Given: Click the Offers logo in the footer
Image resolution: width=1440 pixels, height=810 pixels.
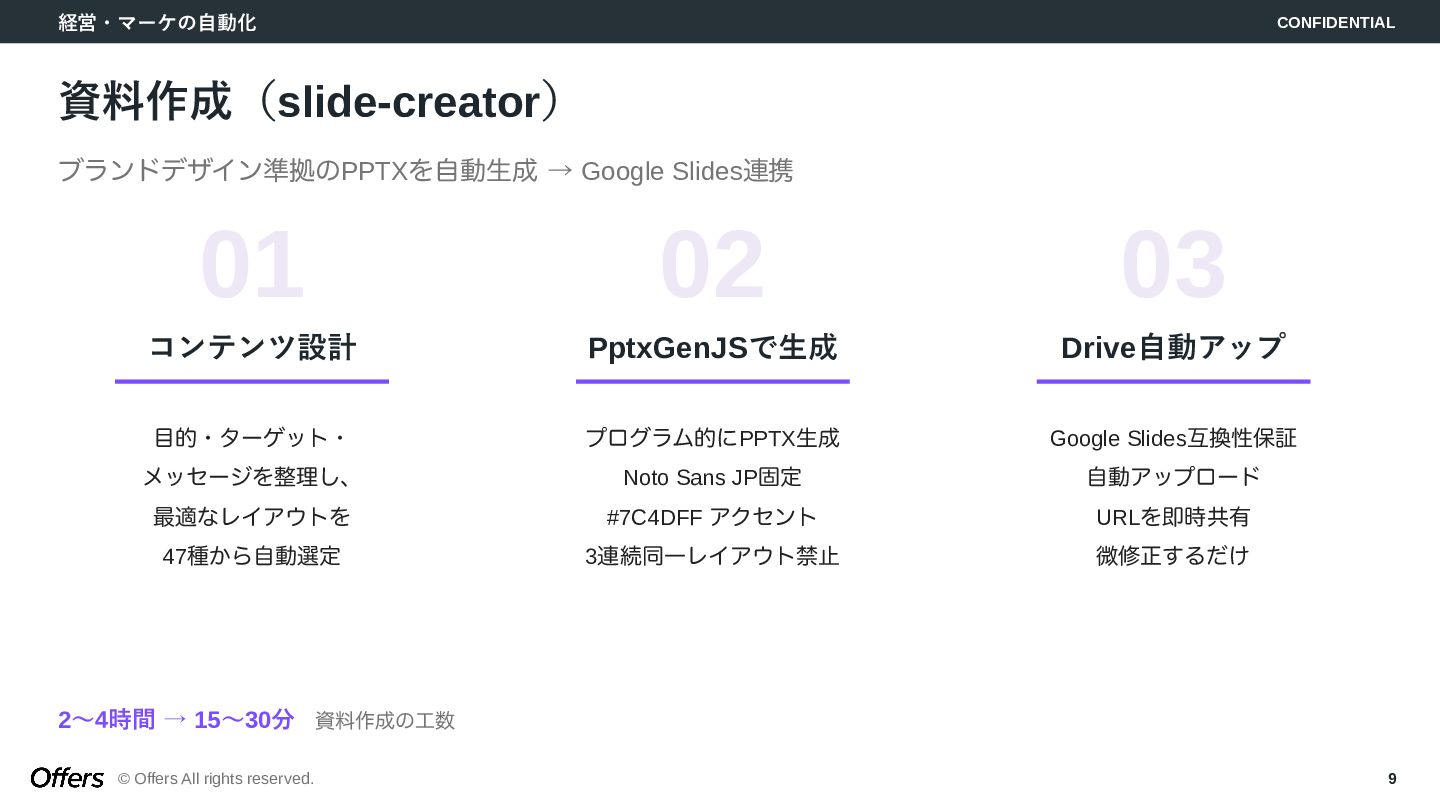Looking at the screenshot, I should [x=67, y=778].
